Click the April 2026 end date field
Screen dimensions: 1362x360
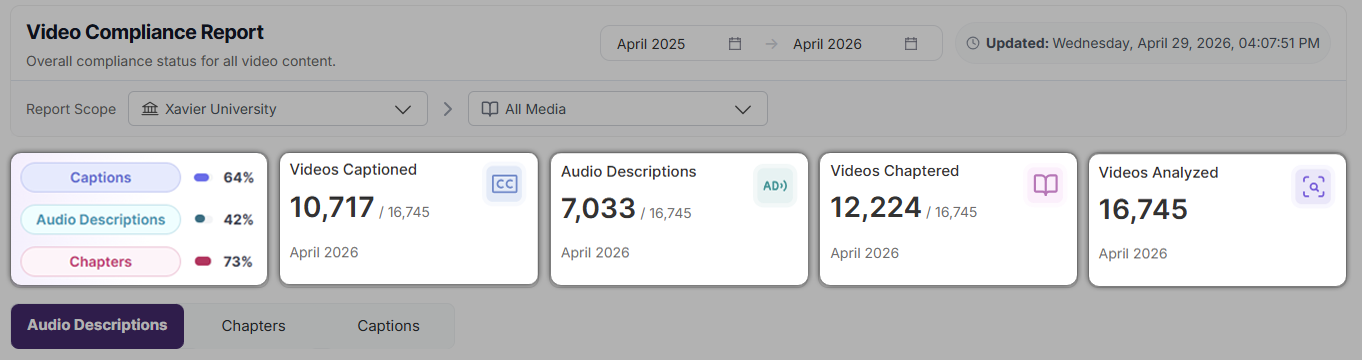tap(855, 44)
